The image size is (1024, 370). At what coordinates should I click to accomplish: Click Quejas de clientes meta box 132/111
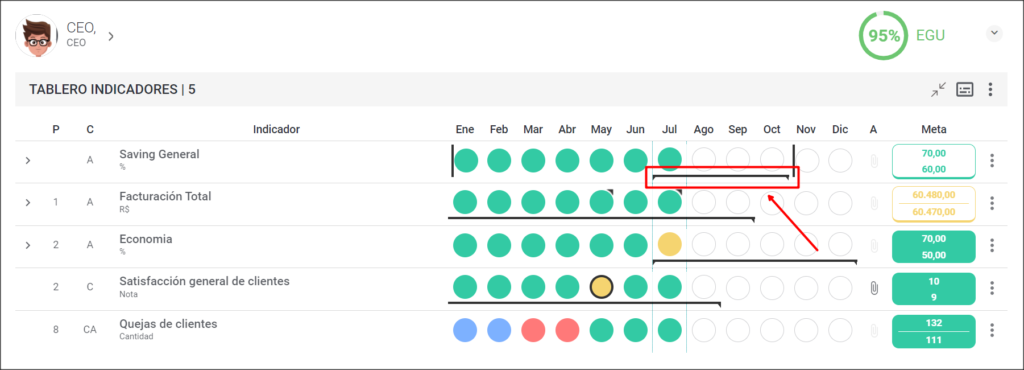point(933,331)
